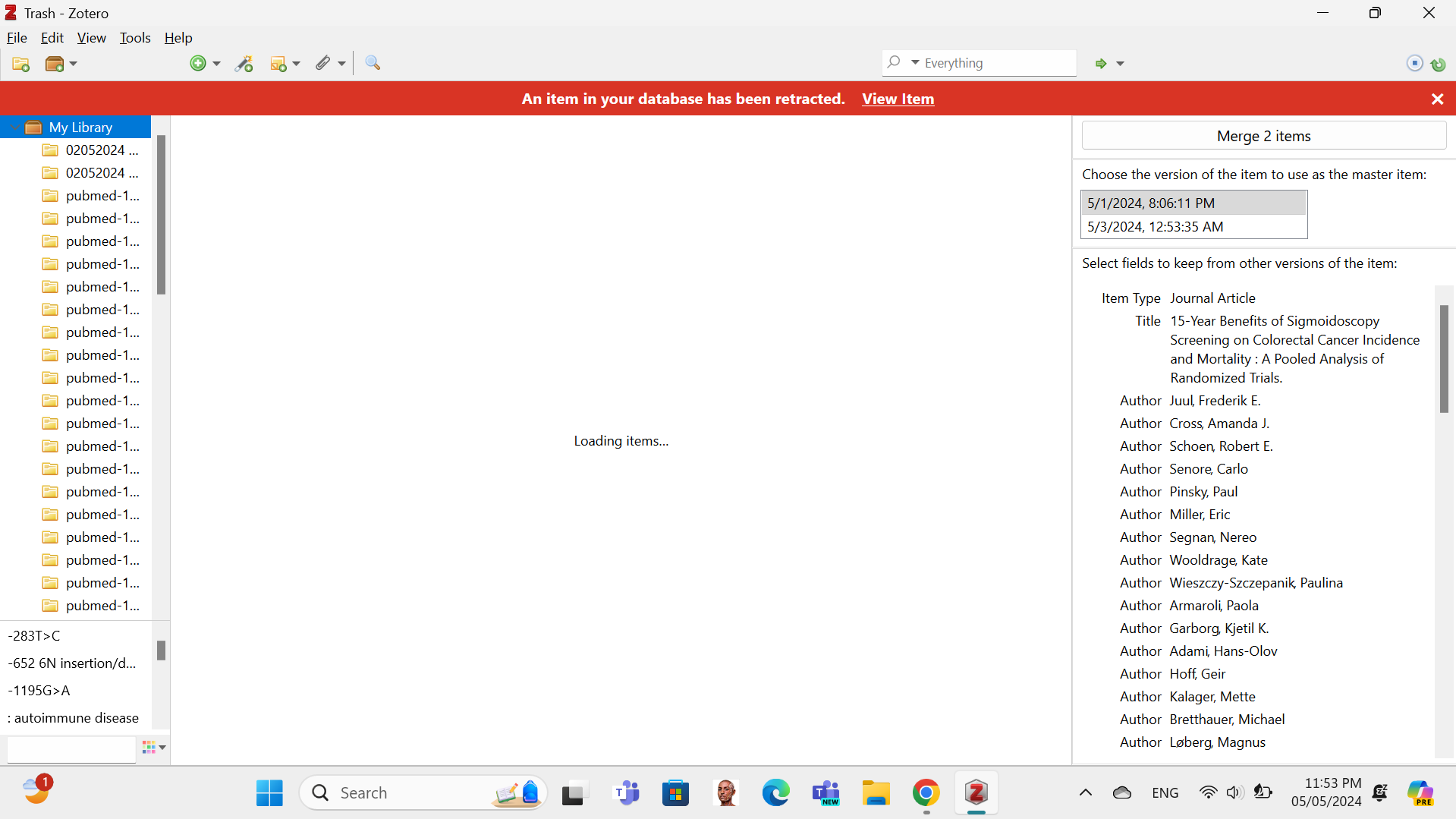
Task: Click the Locate green arrow icon
Action: click(1101, 64)
